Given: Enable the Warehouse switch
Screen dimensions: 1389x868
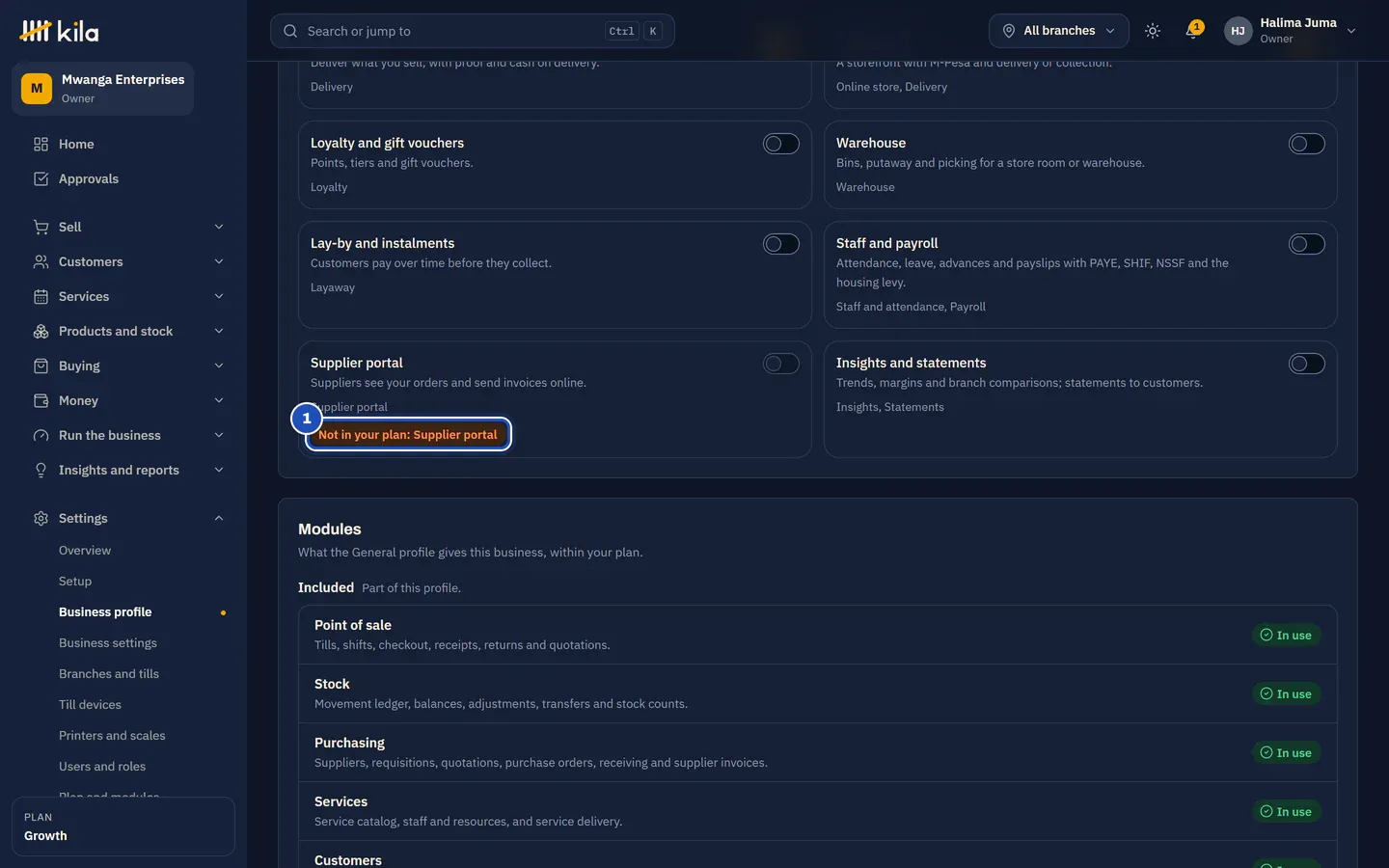Looking at the screenshot, I should pos(1307,144).
